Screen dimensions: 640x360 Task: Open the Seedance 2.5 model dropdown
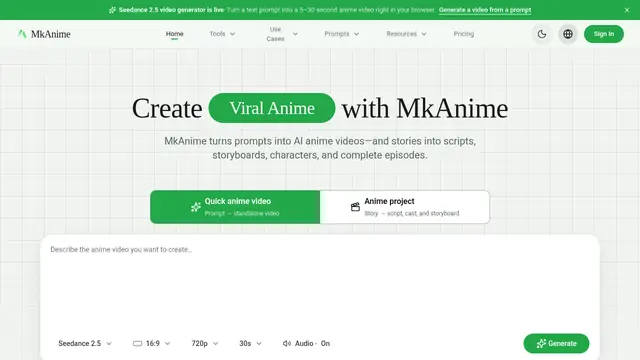pyautogui.click(x=85, y=344)
